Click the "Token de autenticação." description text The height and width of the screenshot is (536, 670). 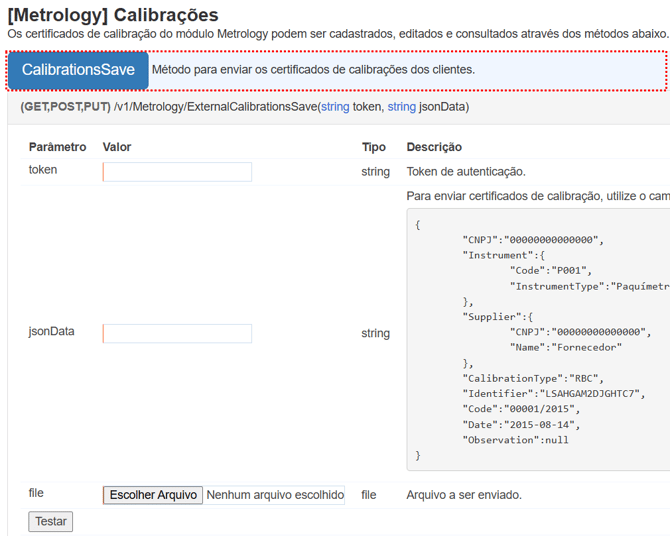point(465,172)
